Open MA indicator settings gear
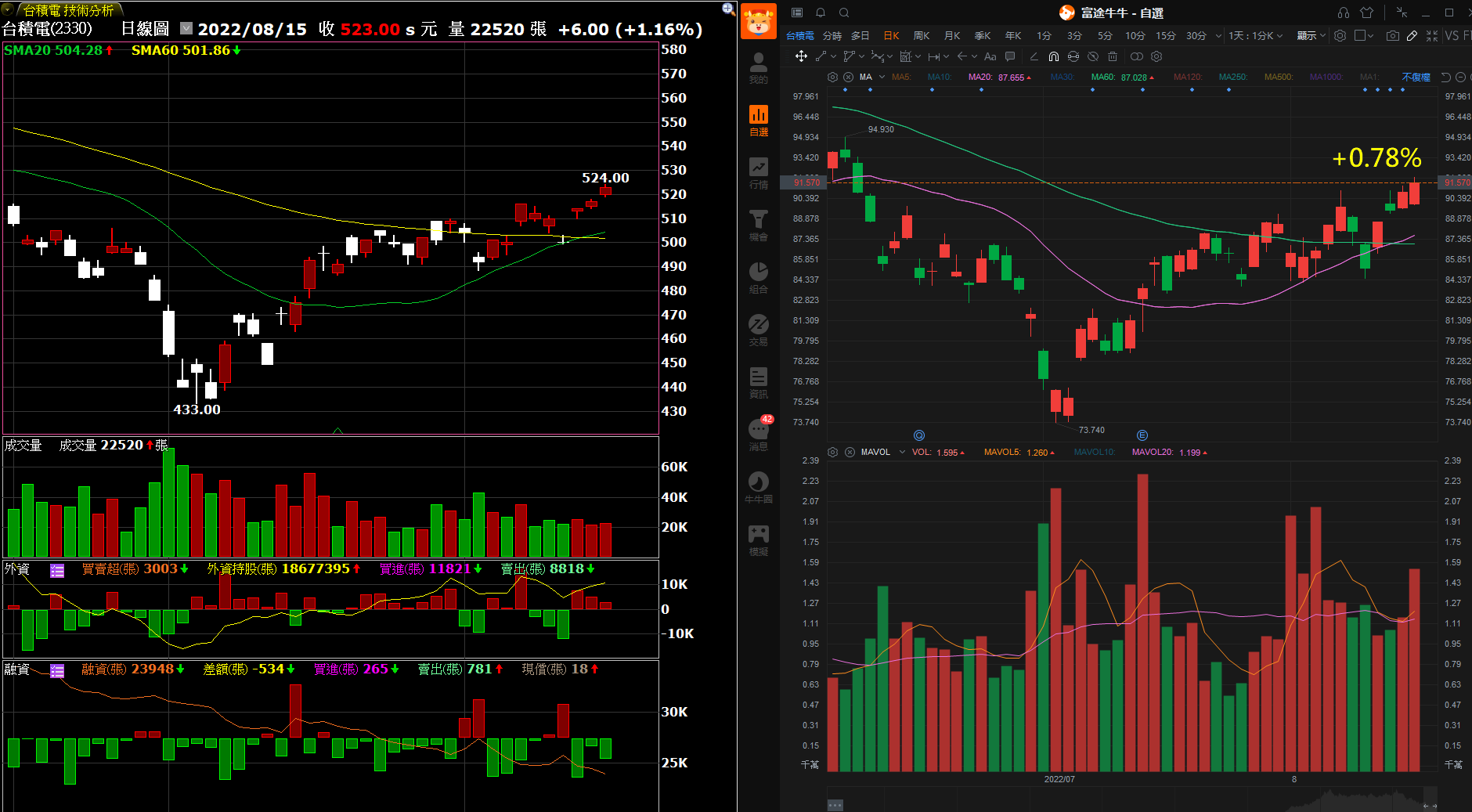Image resolution: width=1472 pixels, height=812 pixels. click(832, 78)
